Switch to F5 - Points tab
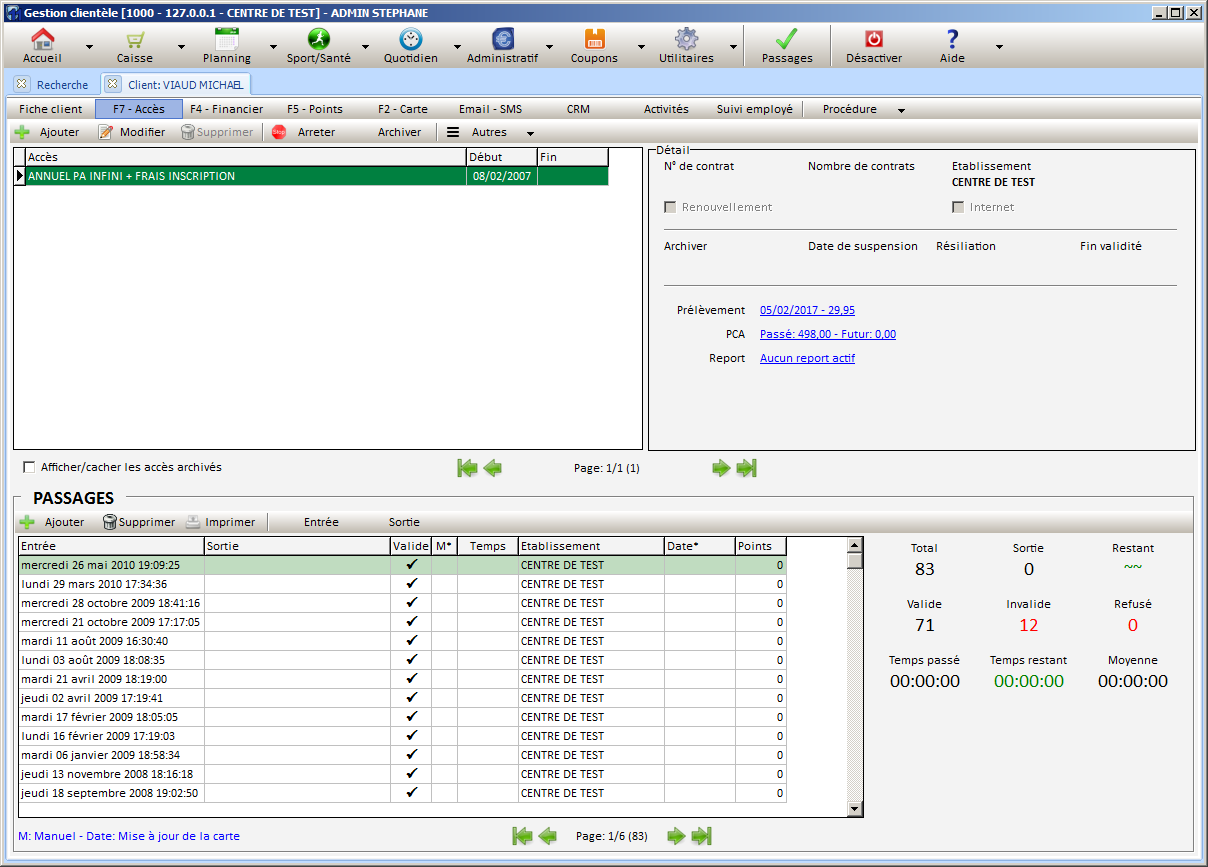 coord(315,109)
